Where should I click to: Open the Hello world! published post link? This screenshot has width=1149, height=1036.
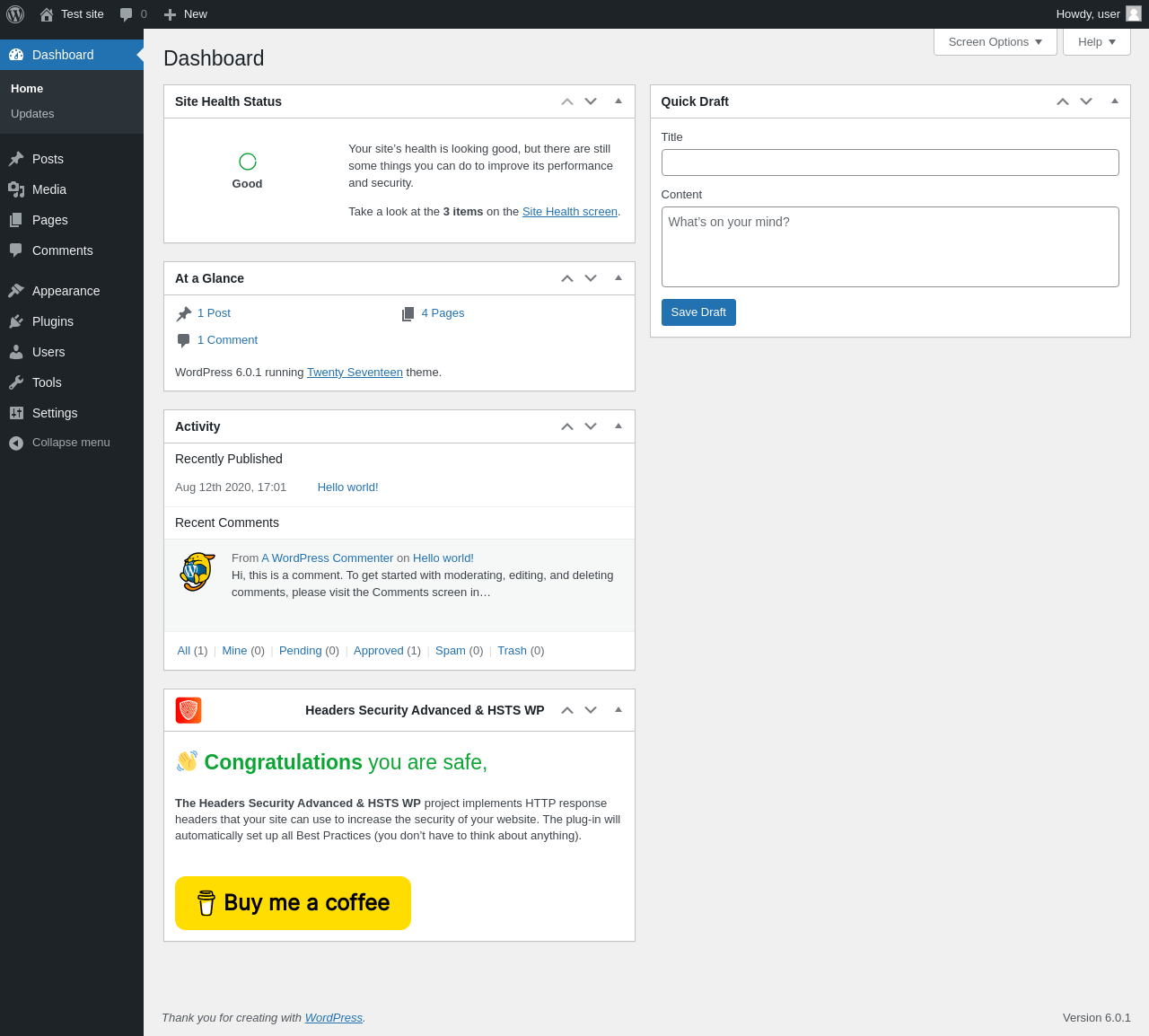click(x=347, y=487)
